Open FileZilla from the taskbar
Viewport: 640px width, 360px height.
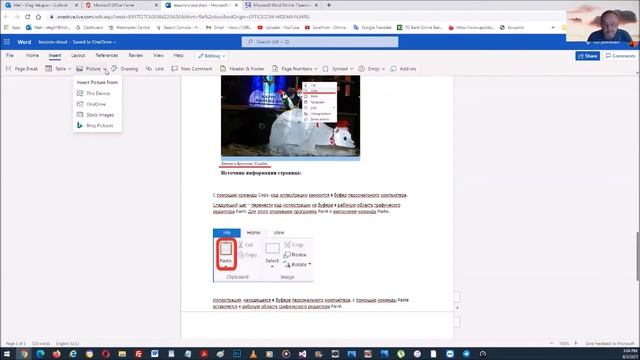pos(138,354)
